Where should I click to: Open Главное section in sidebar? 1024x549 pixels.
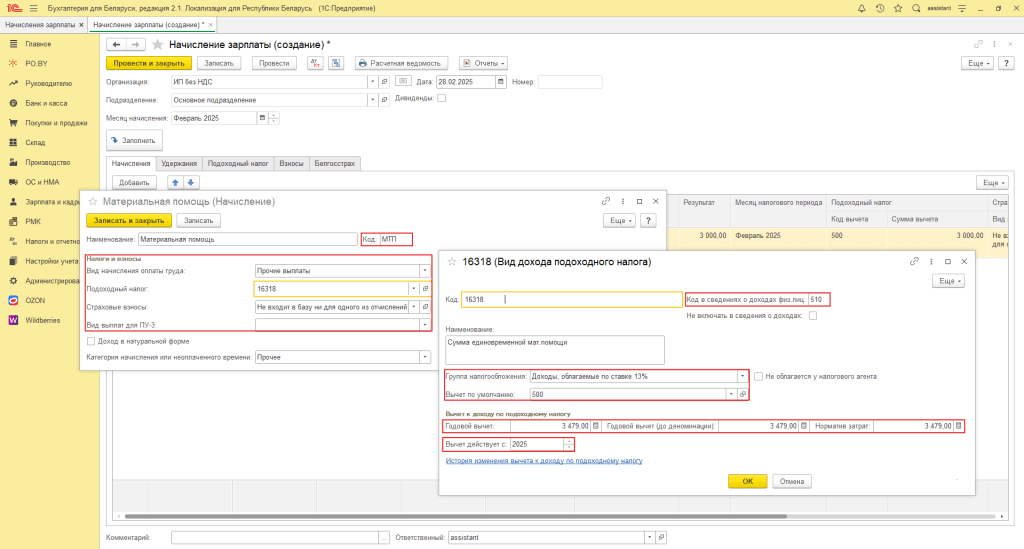(x=38, y=44)
